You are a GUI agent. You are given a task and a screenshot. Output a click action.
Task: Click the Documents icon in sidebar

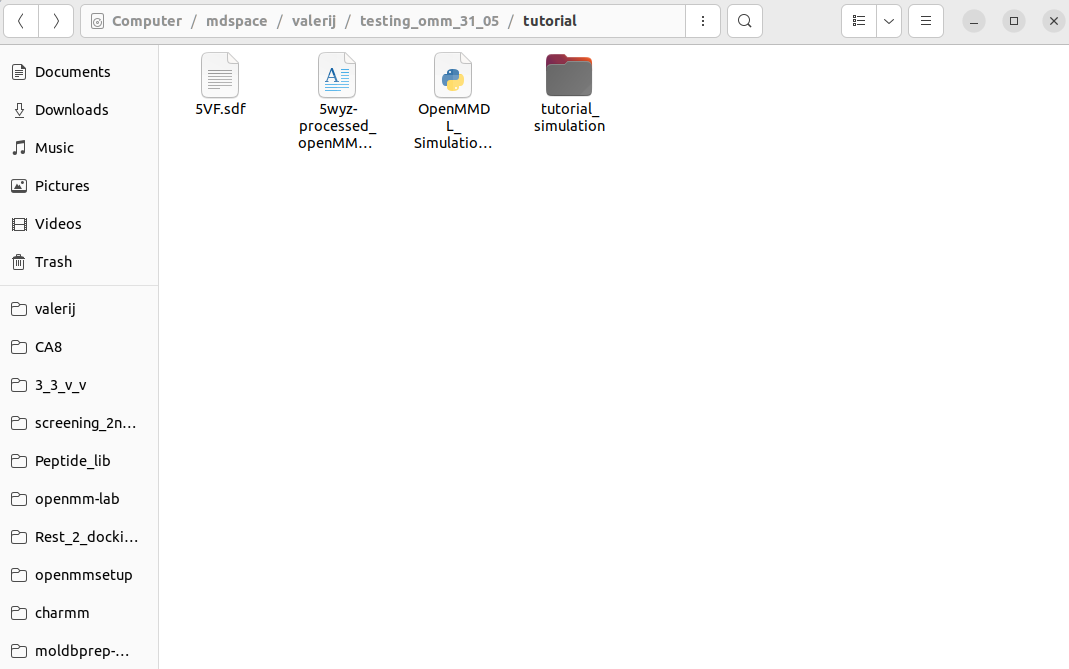[x=19, y=72]
